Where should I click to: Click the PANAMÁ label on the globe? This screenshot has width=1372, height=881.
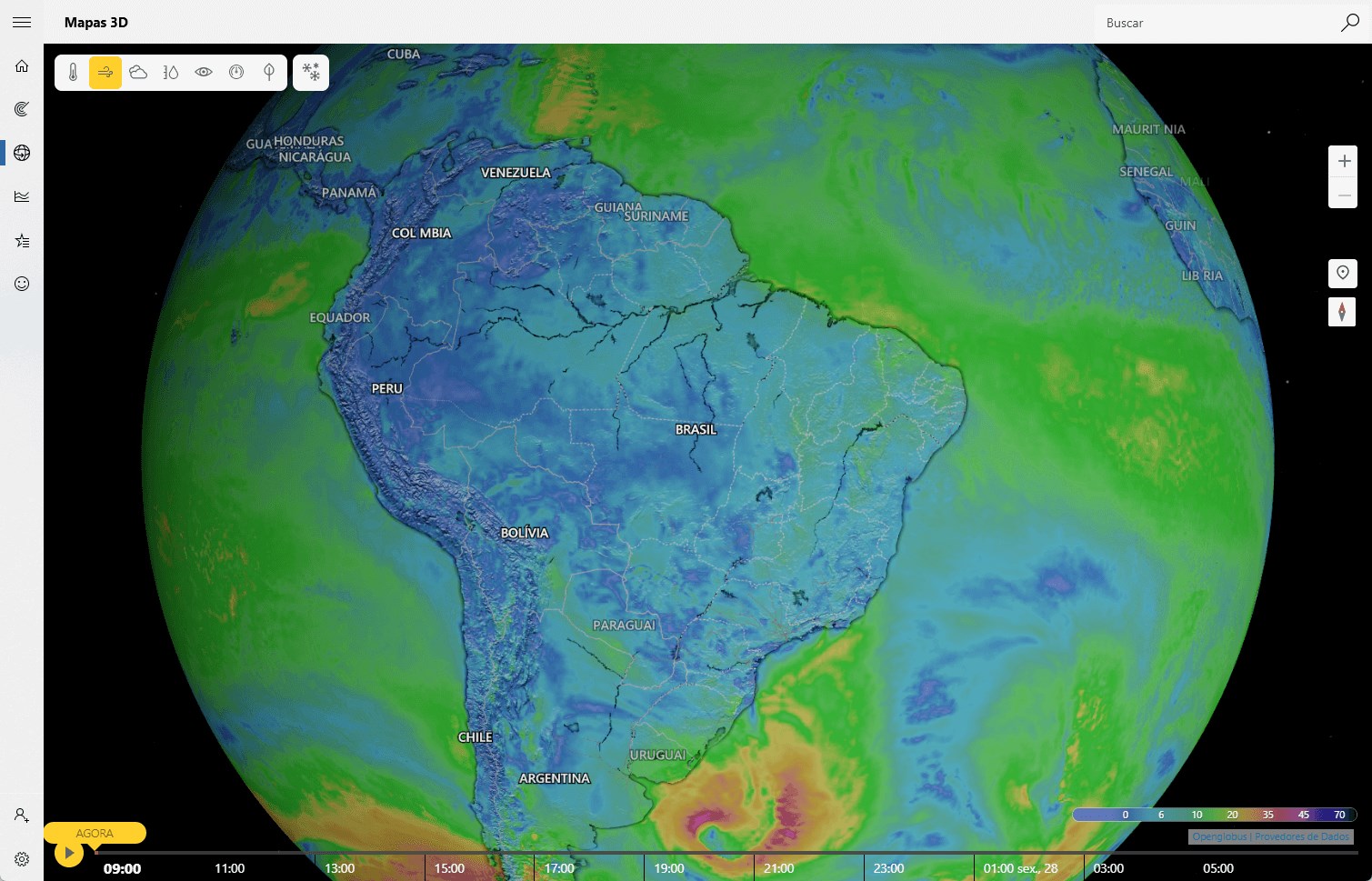tap(349, 192)
